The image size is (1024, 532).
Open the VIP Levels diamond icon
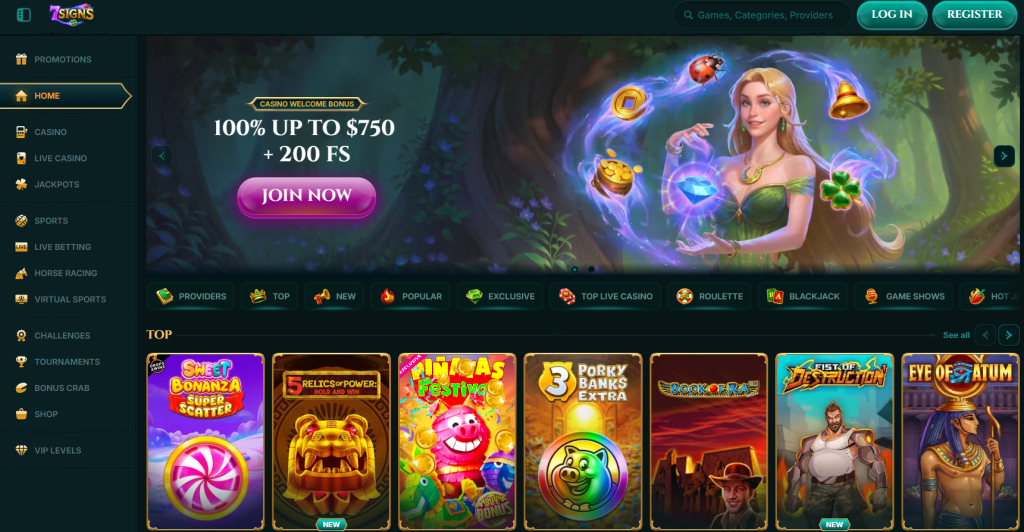click(22, 450)
